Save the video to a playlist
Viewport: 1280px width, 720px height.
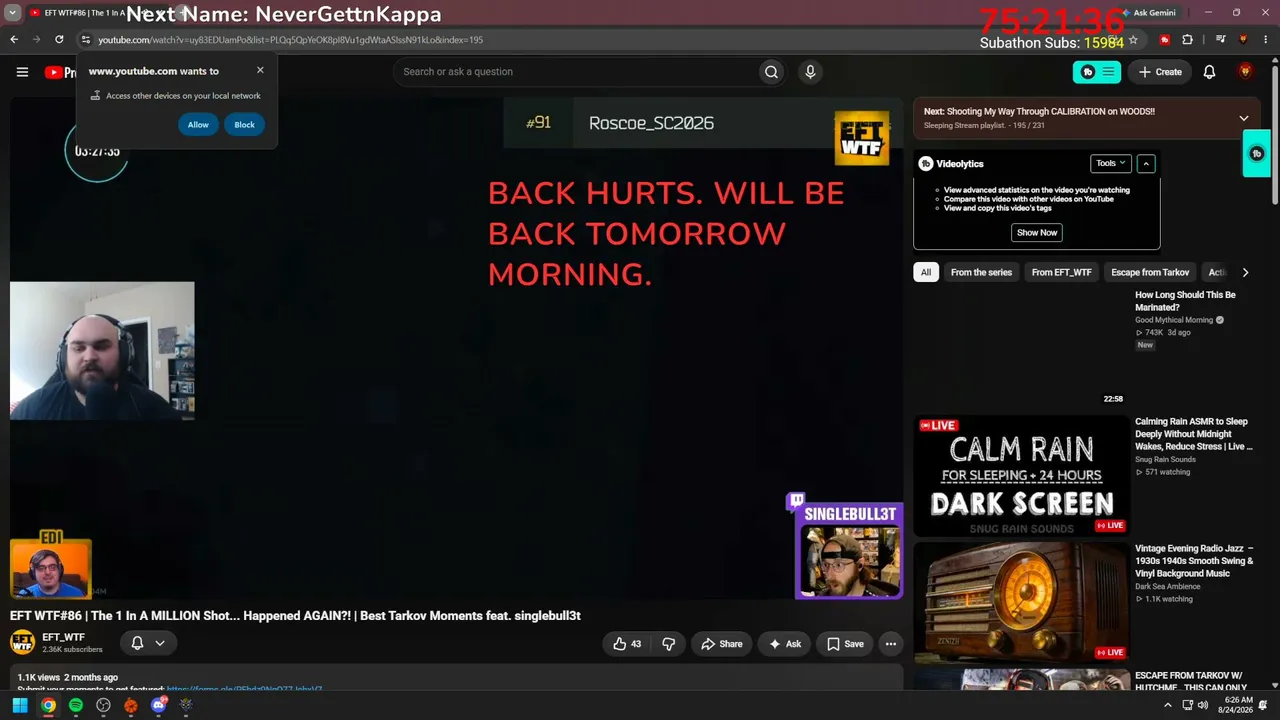pos(845,644)
